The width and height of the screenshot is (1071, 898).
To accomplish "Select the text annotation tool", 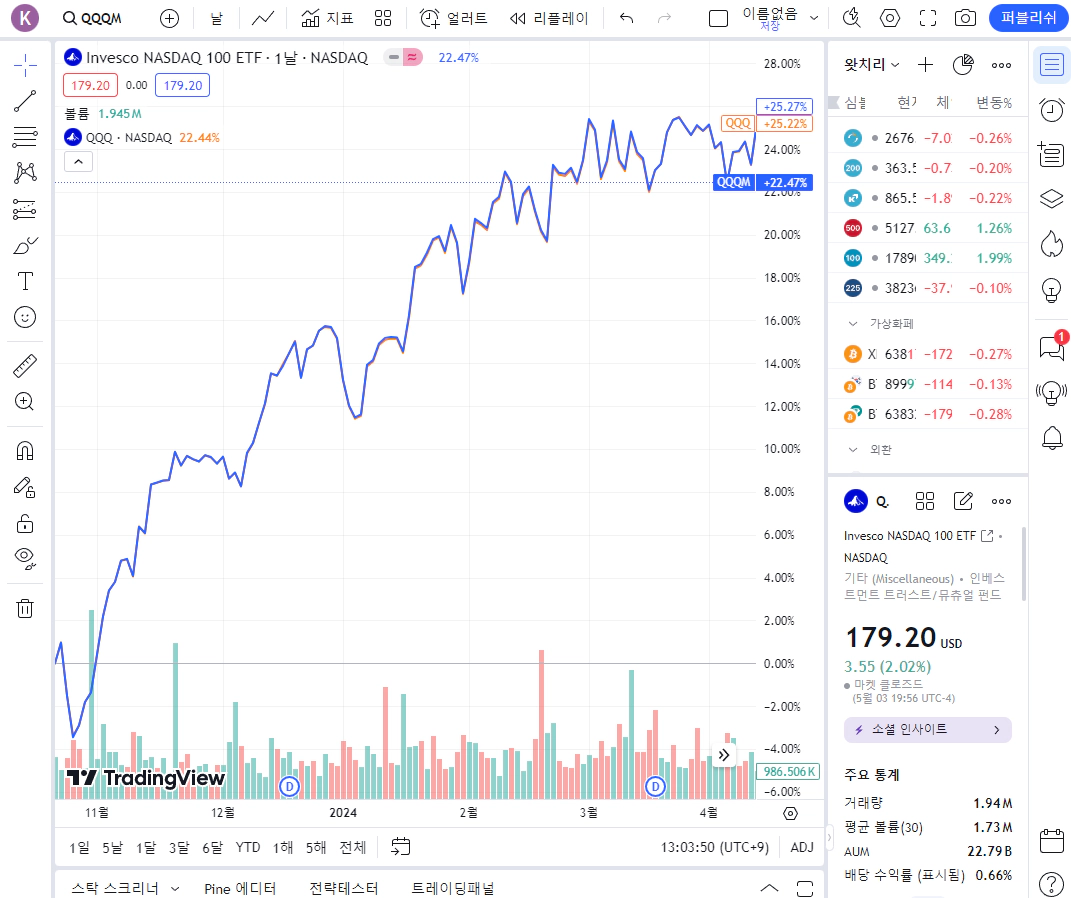I will (x=25, y=281).
